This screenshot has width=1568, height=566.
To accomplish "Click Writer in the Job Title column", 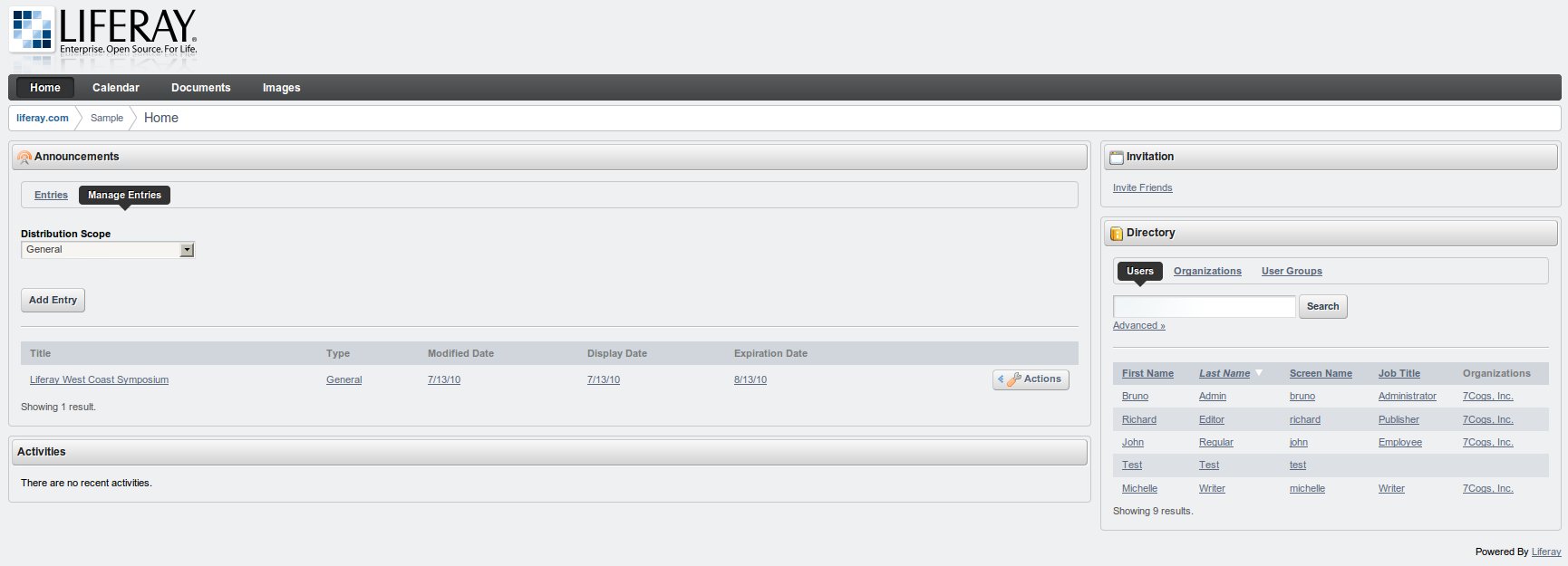I will pos(1391,489).
